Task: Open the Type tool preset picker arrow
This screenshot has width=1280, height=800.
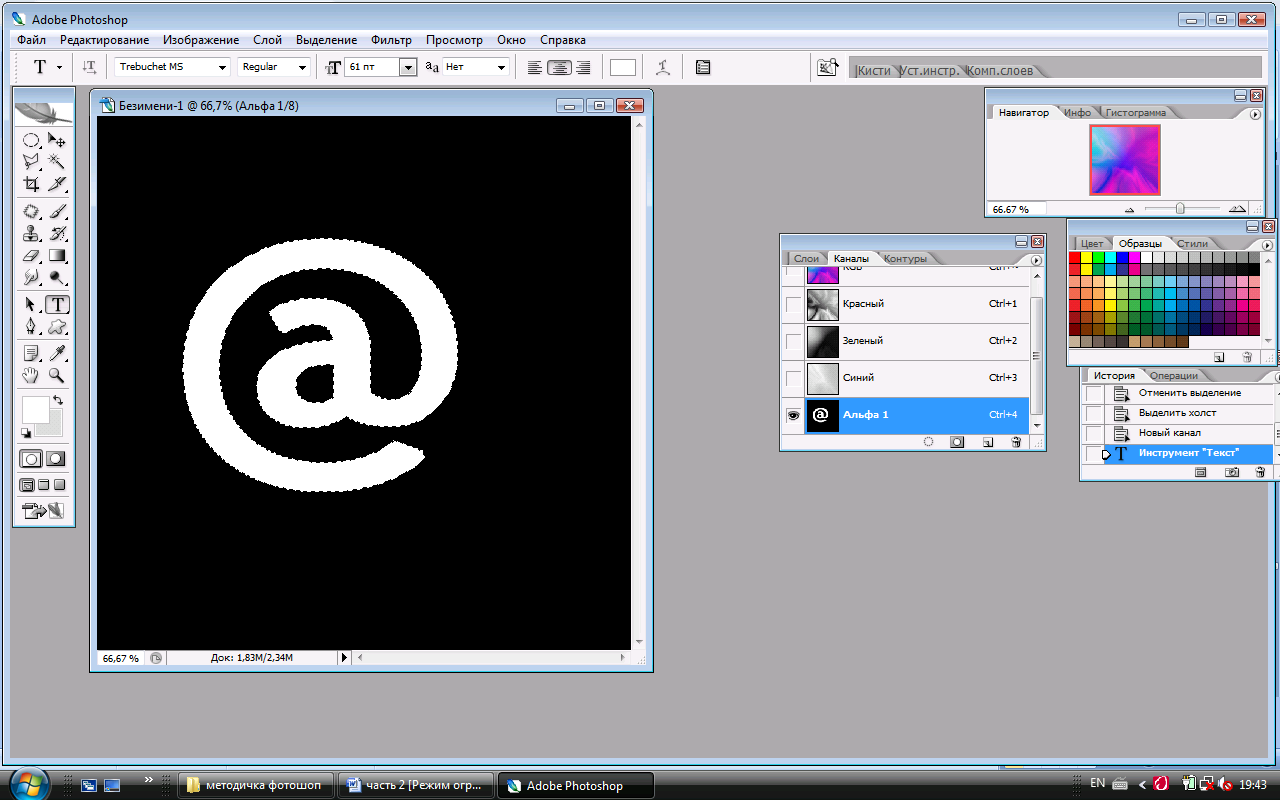Action: coord(59,67)
